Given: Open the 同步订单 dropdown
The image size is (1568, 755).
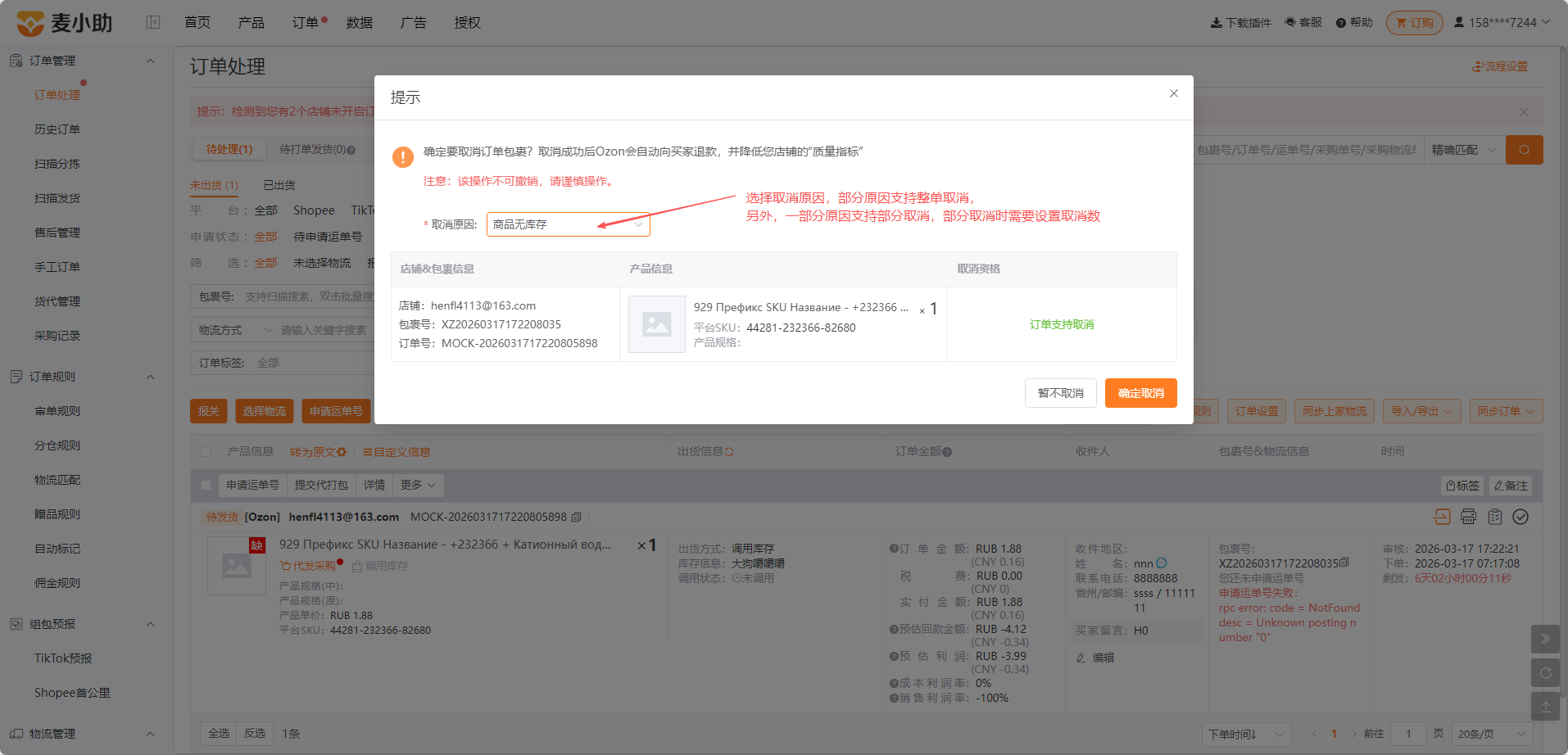Looking at the screenshot, I should (1506, 411).
